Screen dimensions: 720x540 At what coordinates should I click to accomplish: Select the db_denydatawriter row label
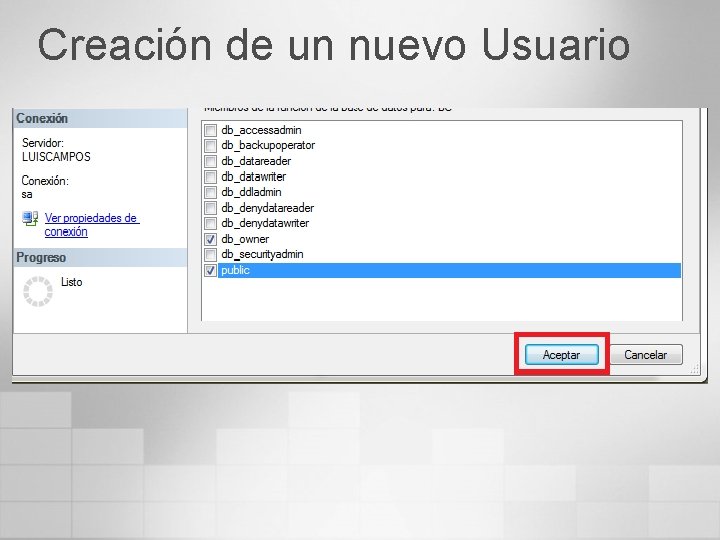pyautogui.click(x=265, y=224)
